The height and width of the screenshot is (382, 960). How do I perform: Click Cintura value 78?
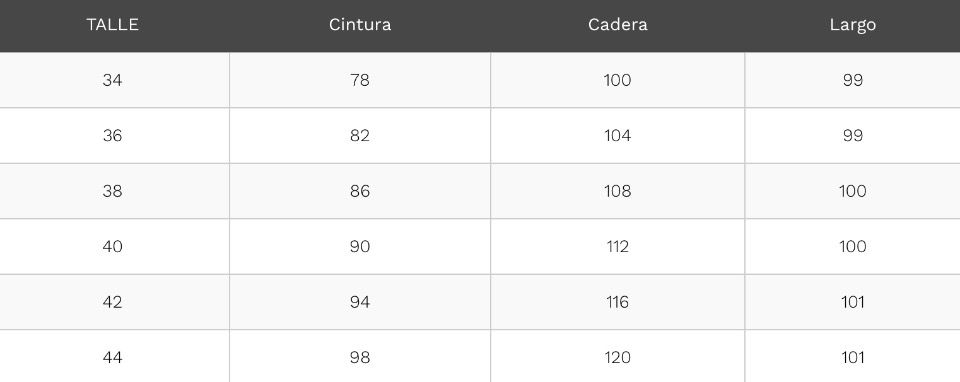tap(360, 80)
